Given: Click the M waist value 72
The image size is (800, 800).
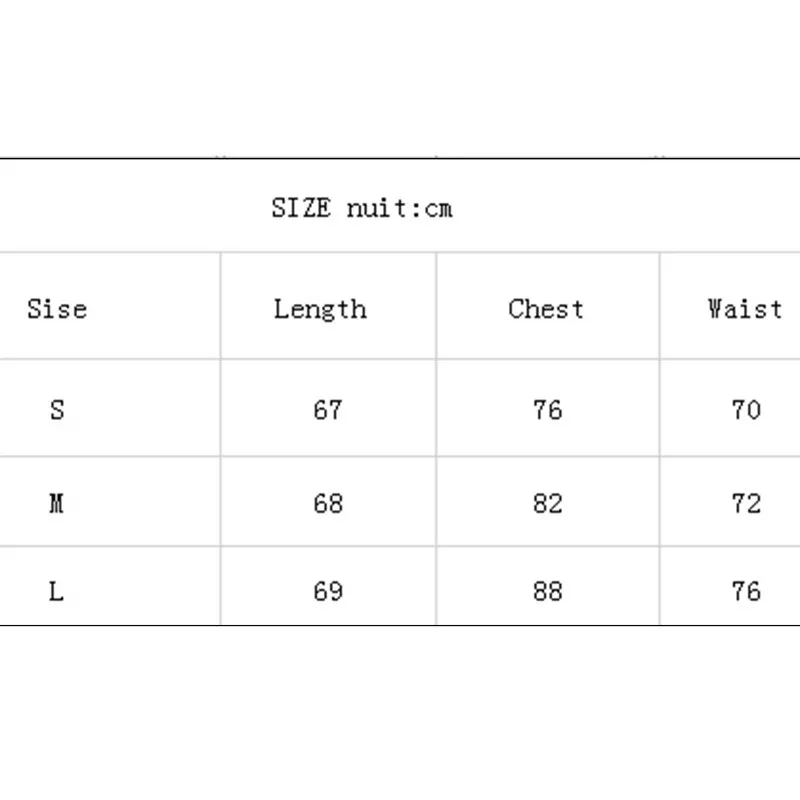Looking at the screenshot, I should click(x=746, y=503).
